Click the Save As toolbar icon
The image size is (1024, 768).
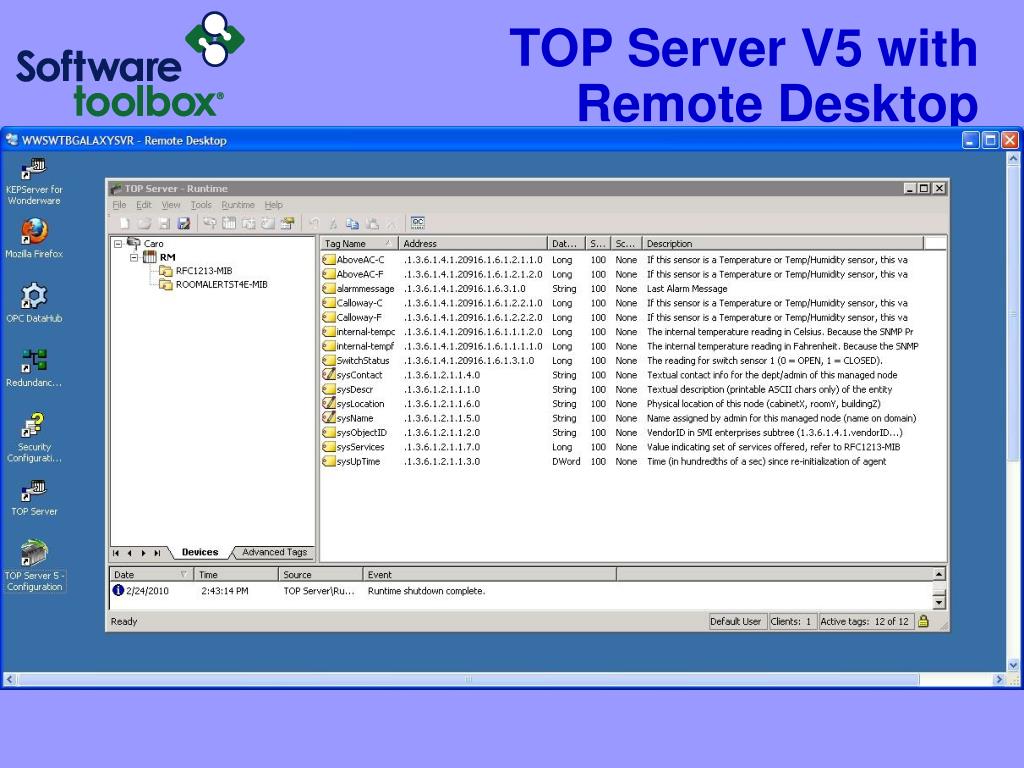click(x=184, y=223)
